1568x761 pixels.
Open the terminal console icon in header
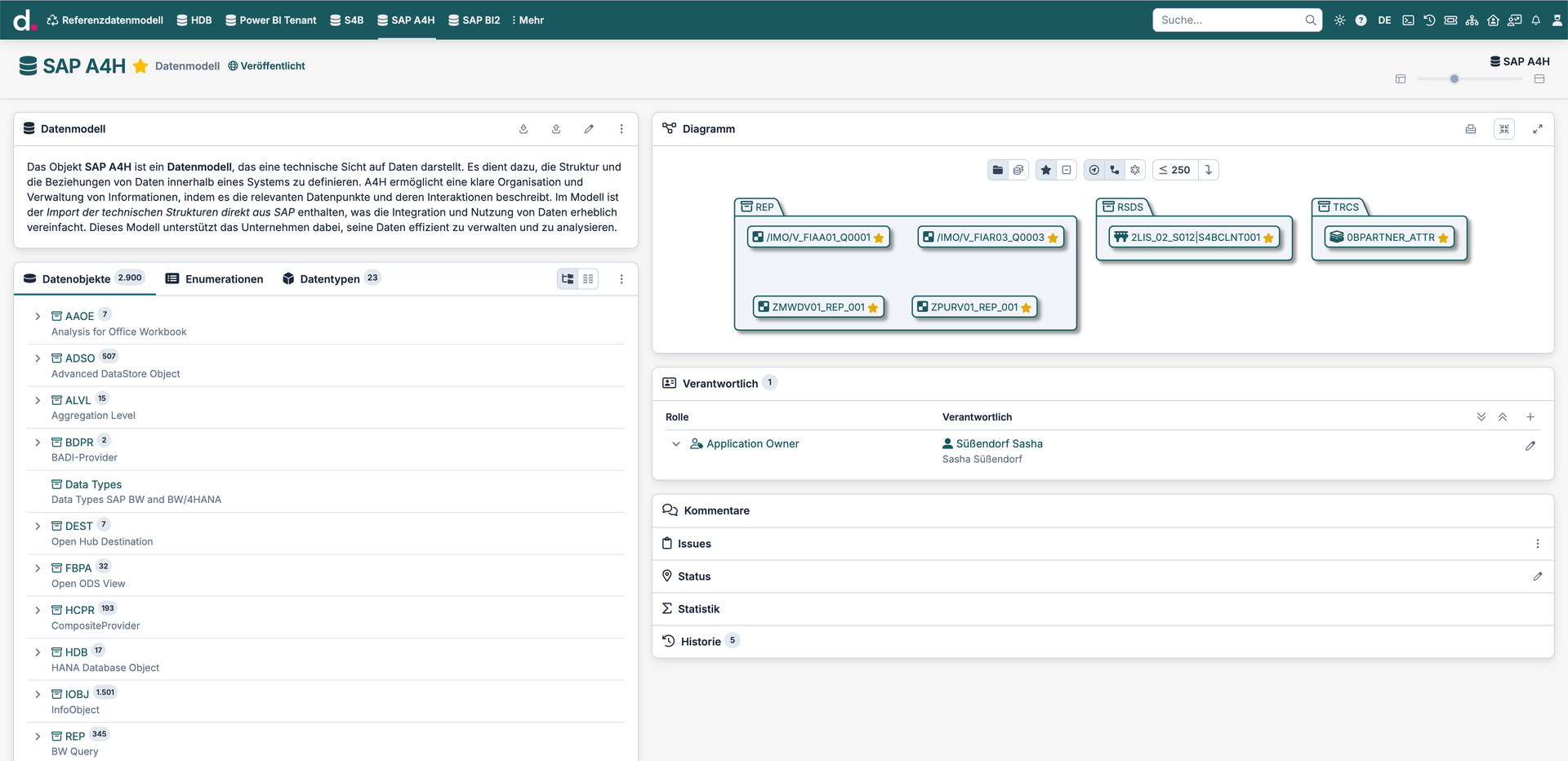pyautogui.click(x=1408, y=20)
